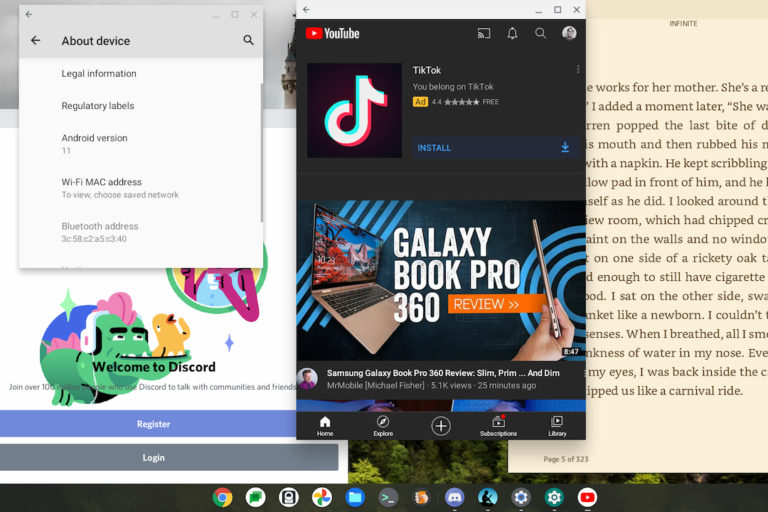Click the INFINITE book title header
Viewport: 768px width, 512px height.
tap(683, 23)
